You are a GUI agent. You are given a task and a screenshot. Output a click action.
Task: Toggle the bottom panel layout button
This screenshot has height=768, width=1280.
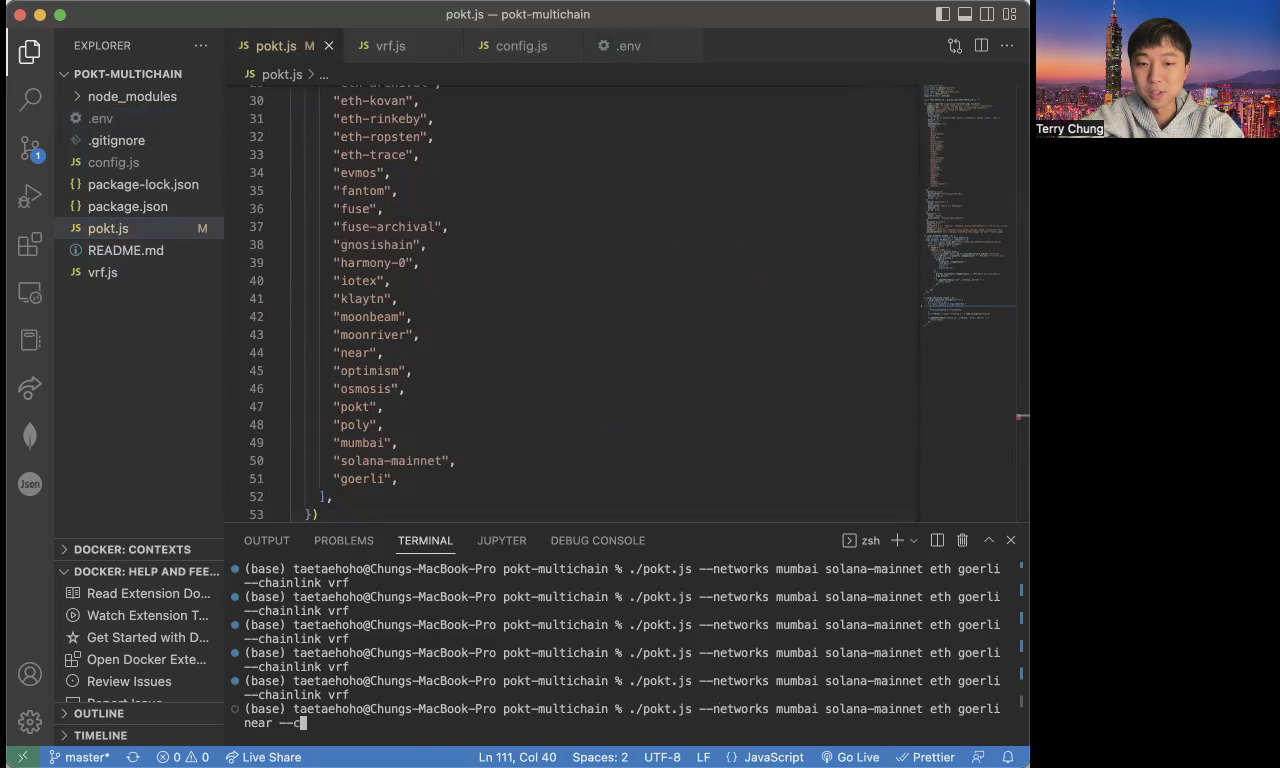965,14
